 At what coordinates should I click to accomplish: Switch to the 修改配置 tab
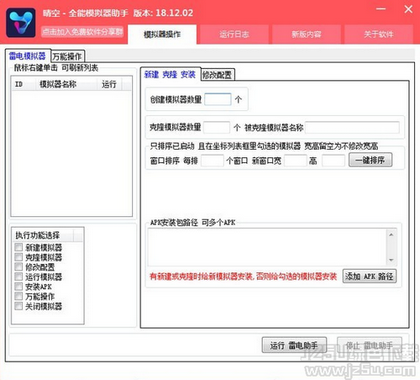pyautogui.click(x=217, y=75)
